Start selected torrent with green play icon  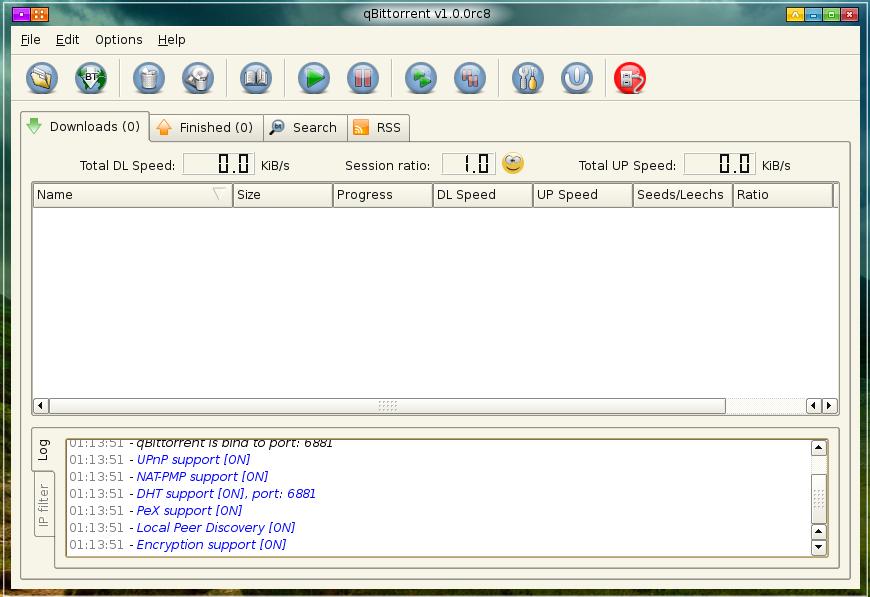pos(313,78)
